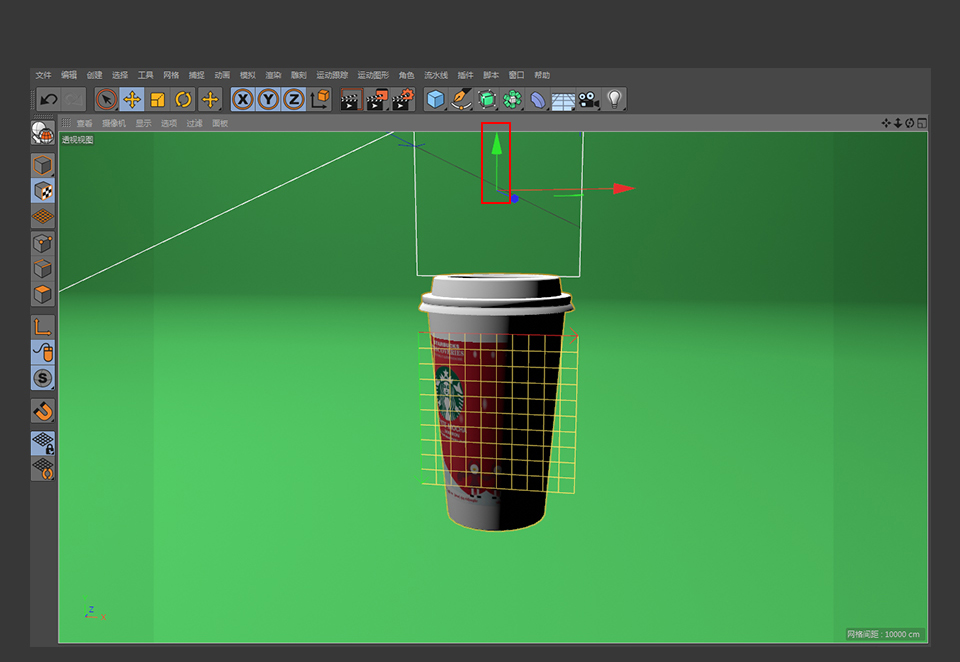Click the greyed-out Redo icon
The image size is (960, 662).
point(73,99)
